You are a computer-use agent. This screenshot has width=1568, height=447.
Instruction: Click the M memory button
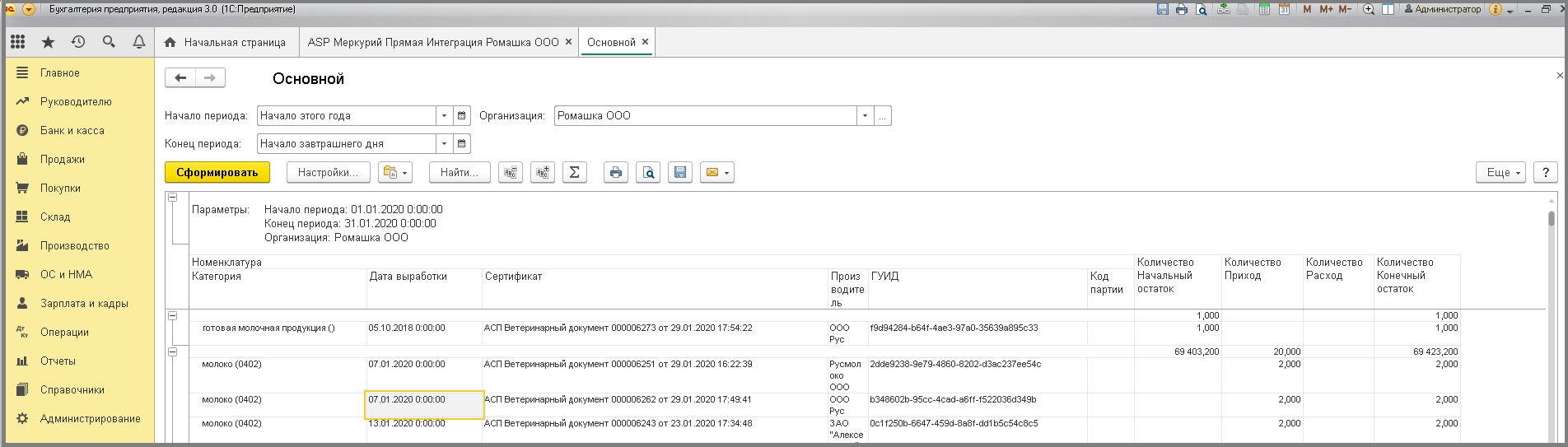pyautogui.click(x=1307, y=9)
